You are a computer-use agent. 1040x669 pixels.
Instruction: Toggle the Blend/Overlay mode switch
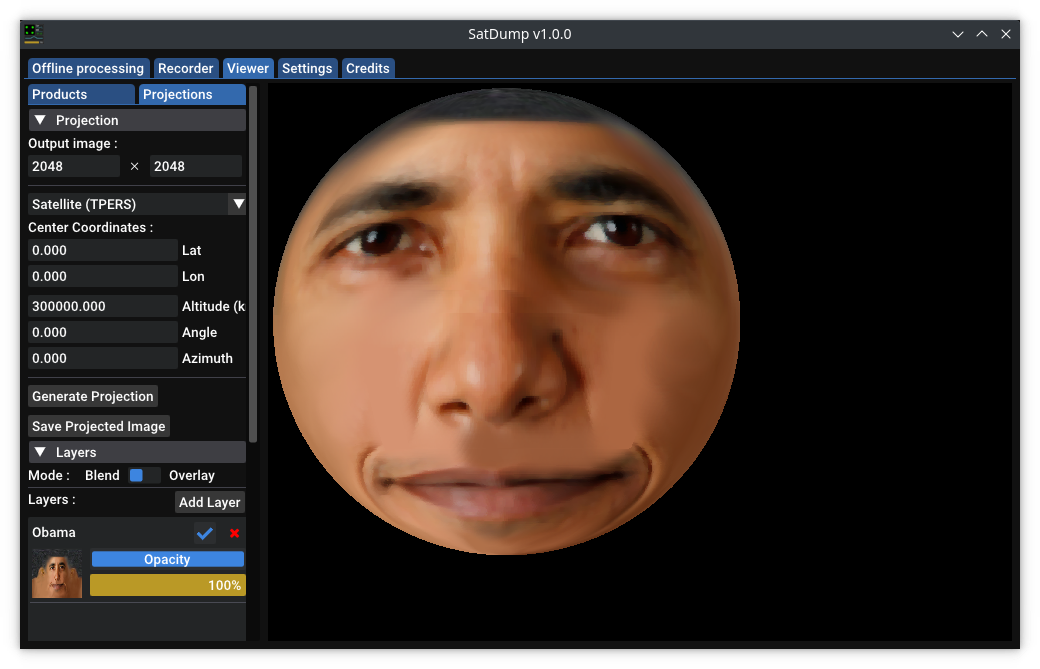tap(145, 475)
